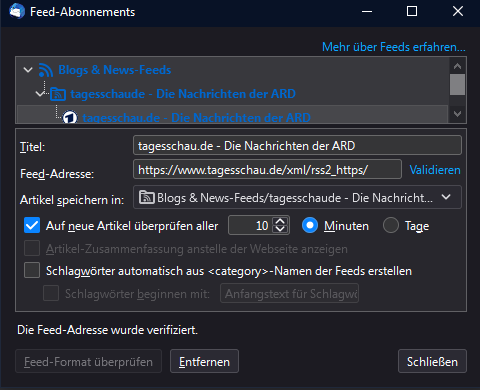Select Blogs & News-Feeds tree row
Viewport: 480px width, 390px height.
(233, 70)
